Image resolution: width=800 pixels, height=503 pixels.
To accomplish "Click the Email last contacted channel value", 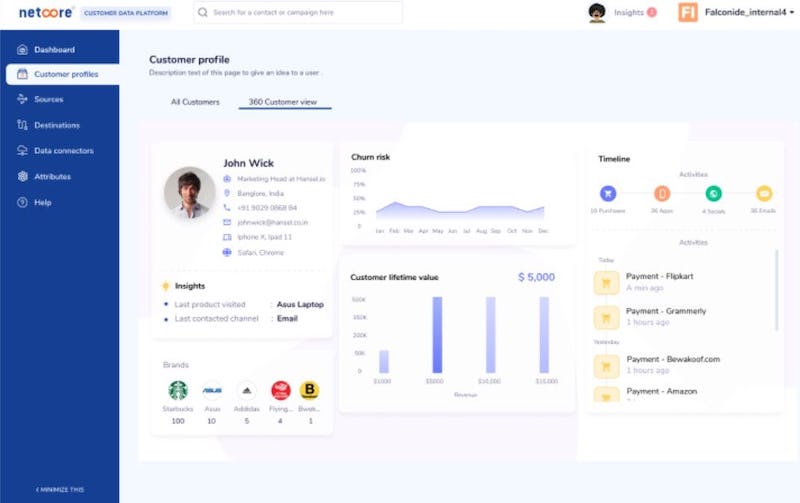I will (287, 318).
